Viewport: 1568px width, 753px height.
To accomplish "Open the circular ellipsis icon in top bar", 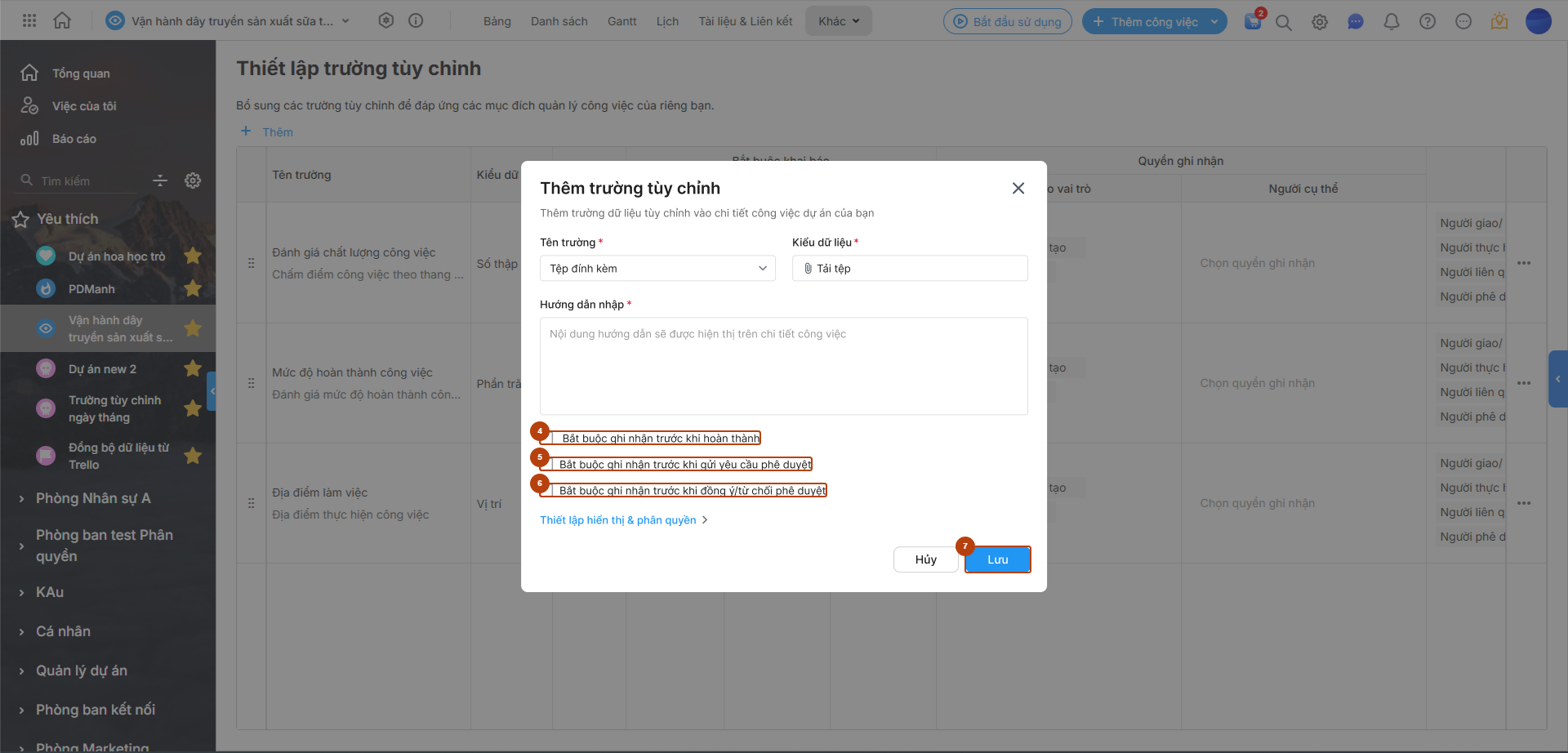I will (1463, 22).
